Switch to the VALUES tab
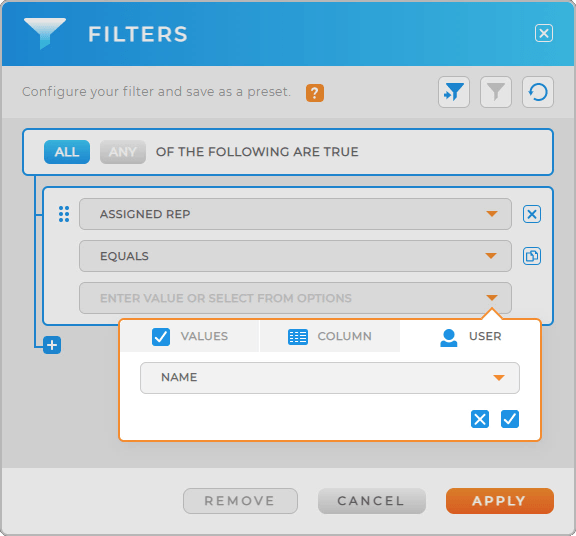 click(x=190, y=336)
